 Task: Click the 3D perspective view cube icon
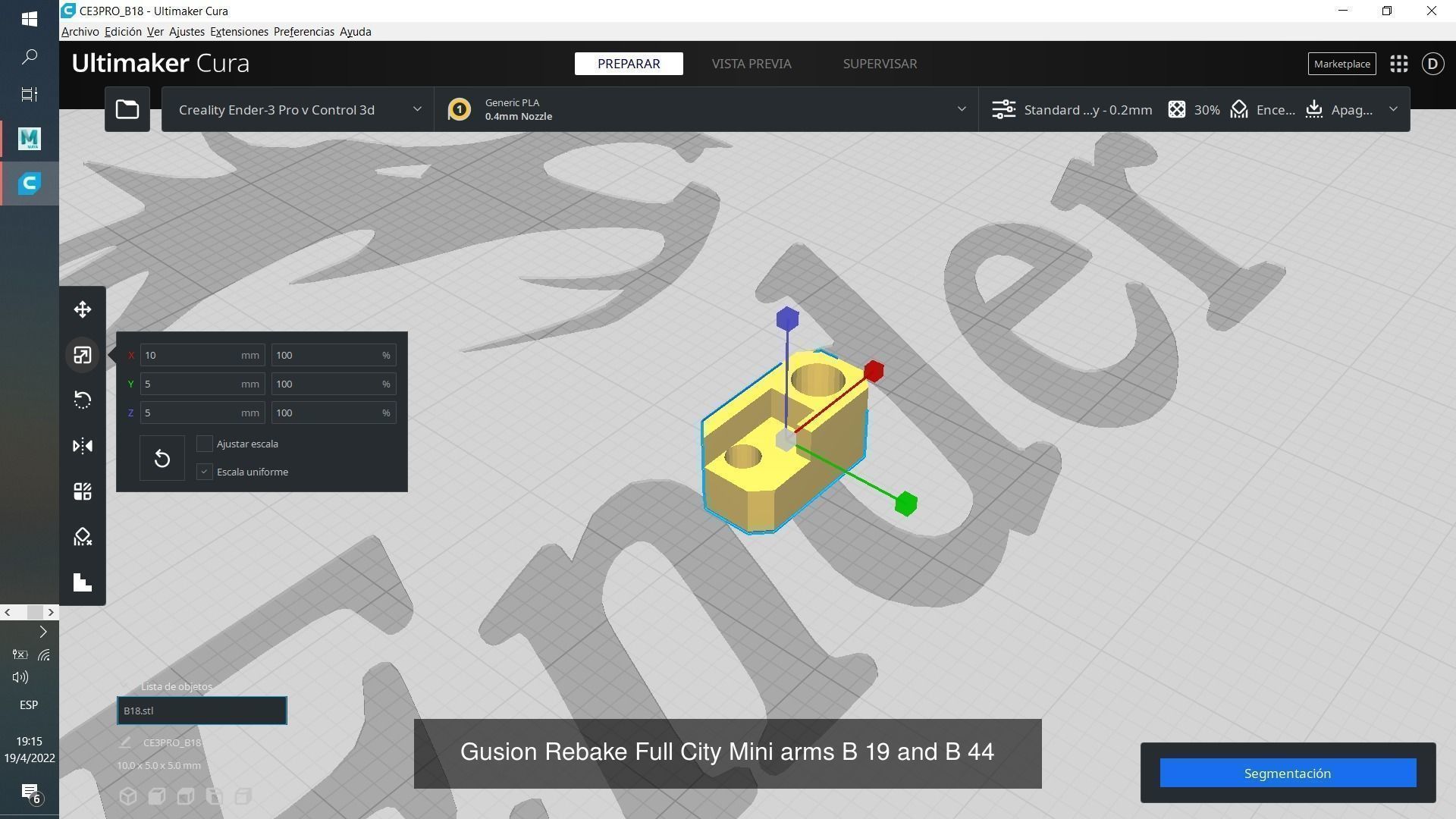(x=128, y=796)
